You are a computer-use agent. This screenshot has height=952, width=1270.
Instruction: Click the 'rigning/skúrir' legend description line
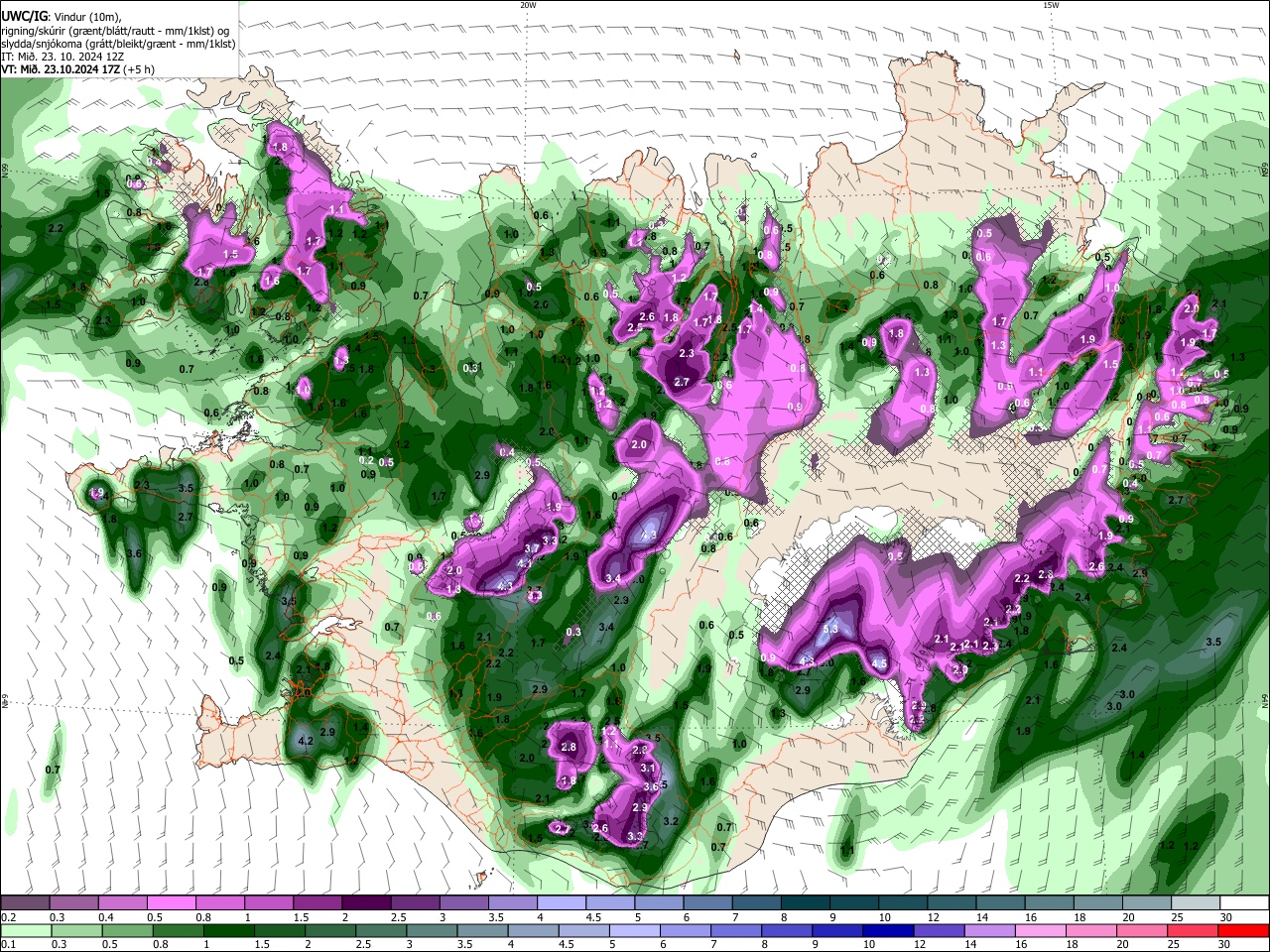116,30
